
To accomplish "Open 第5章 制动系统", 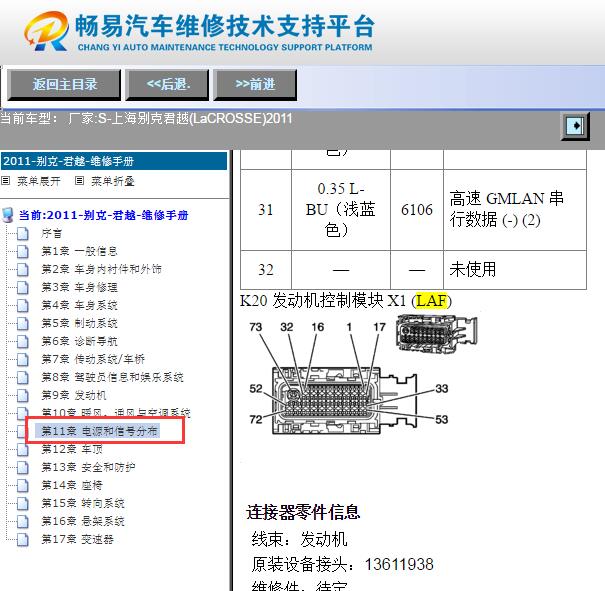I will click(79, 323).
